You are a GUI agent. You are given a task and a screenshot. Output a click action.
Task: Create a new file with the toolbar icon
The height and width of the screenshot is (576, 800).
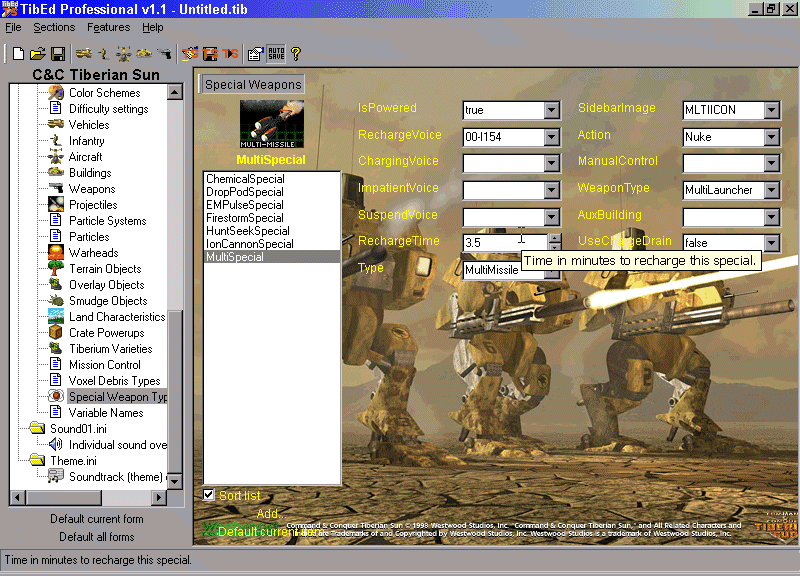pos(18,54)
